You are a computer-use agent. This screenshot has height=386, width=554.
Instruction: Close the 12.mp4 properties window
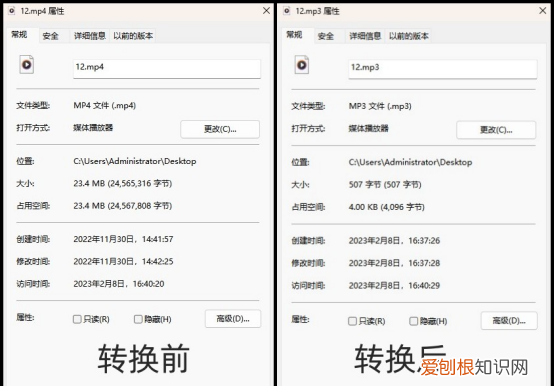[x=266, y=11]
